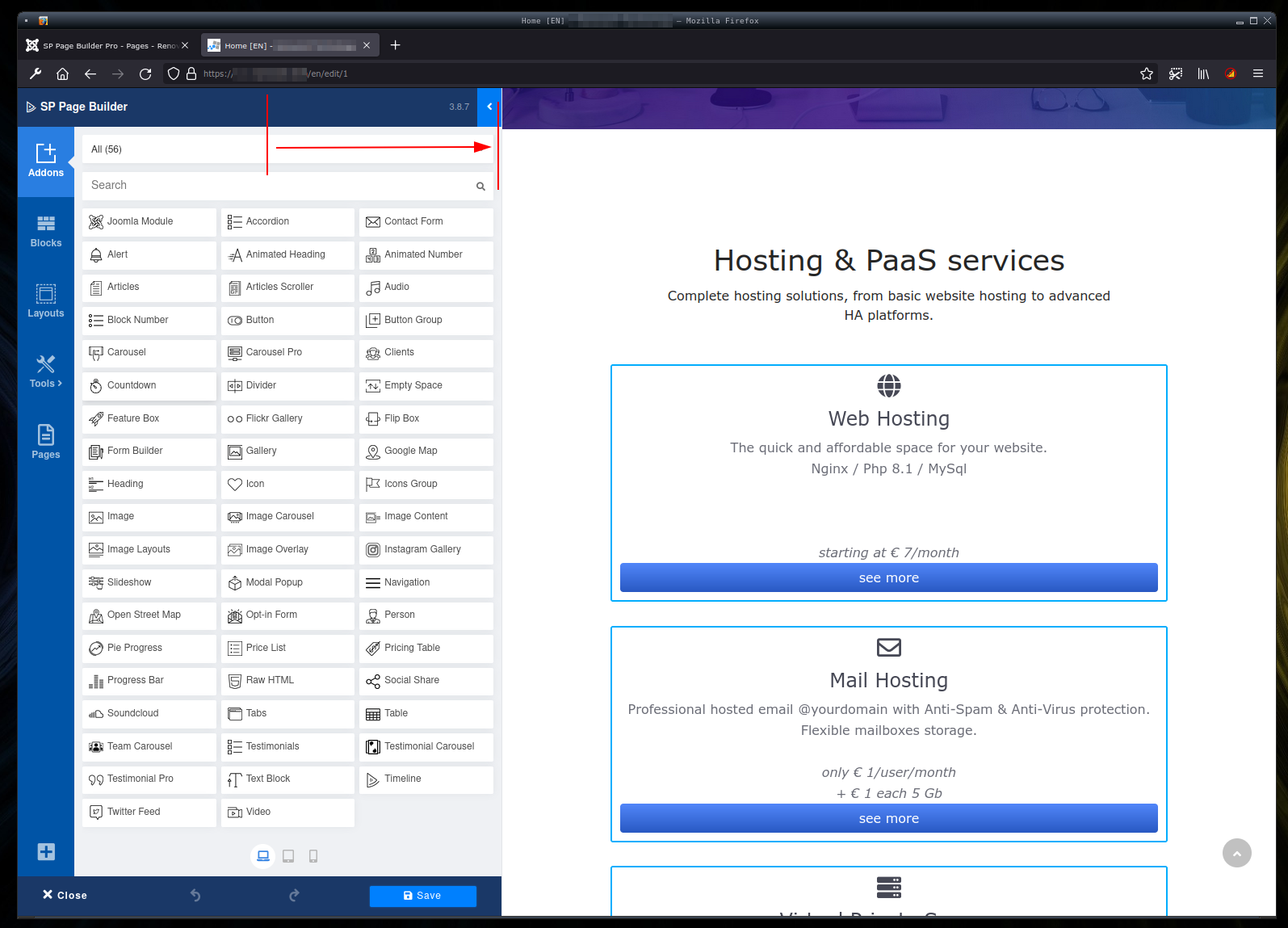The width and height of the screenshot is (1288, 928).
Task: Open the Blocks panel in sidebar
Action: 46,231
